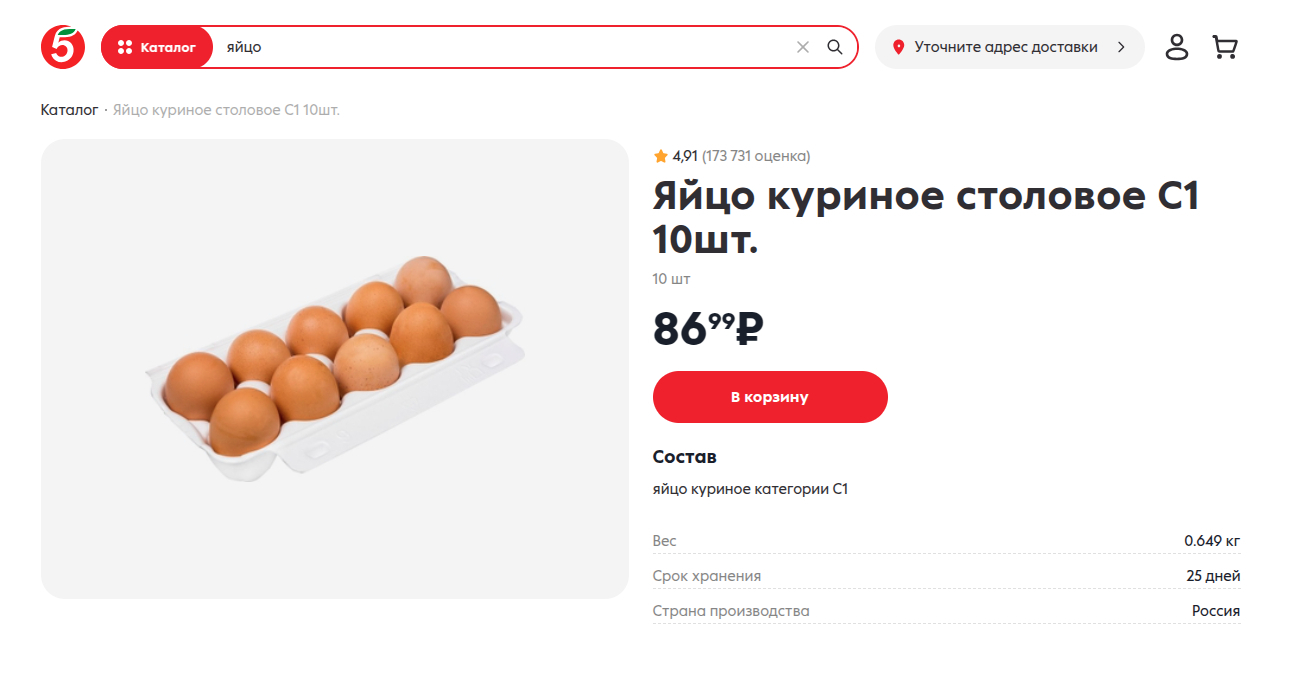
Task: Click the Pyaterochka logo
Action: coord(63,47)
